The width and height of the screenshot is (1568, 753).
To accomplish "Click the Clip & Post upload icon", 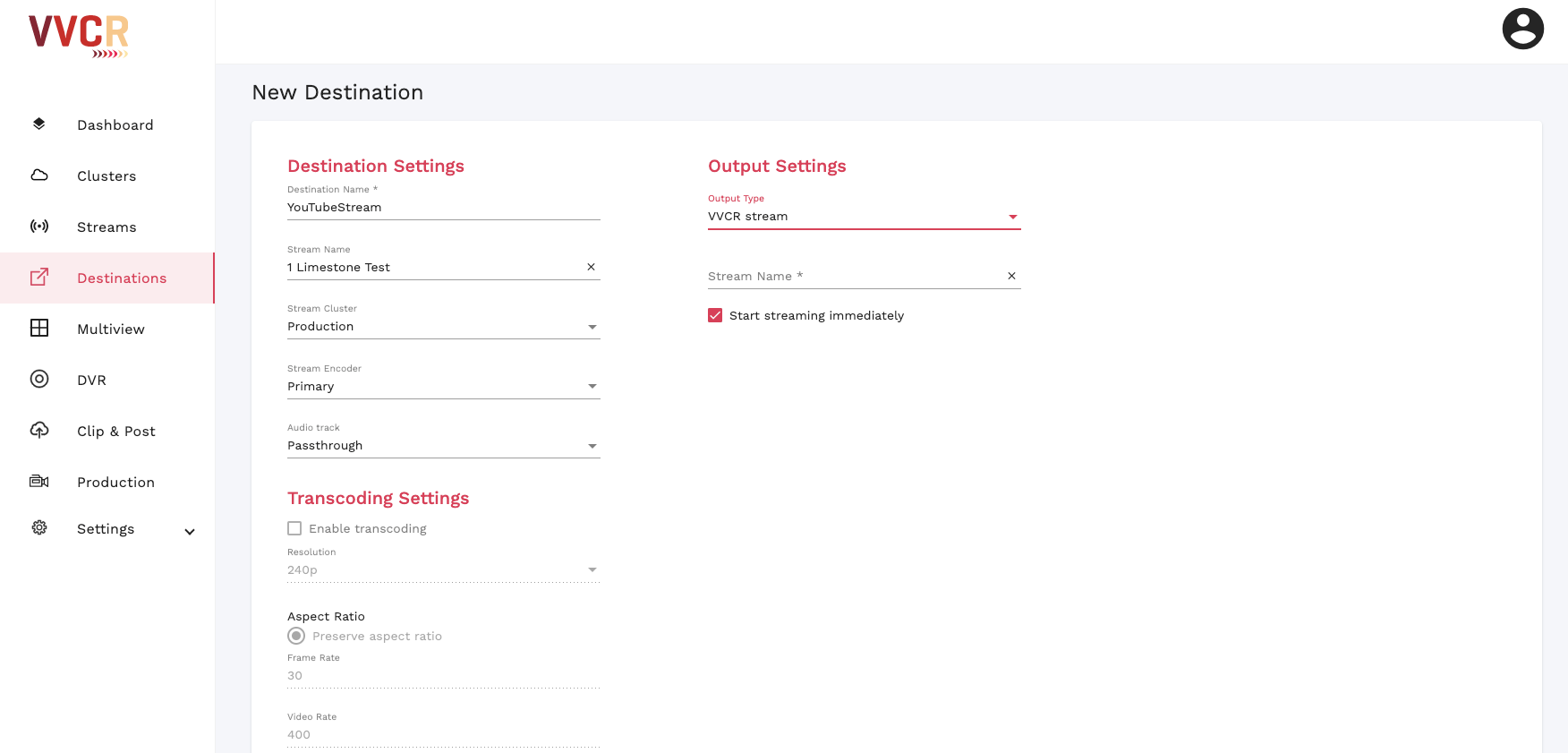I will point(39,431).
